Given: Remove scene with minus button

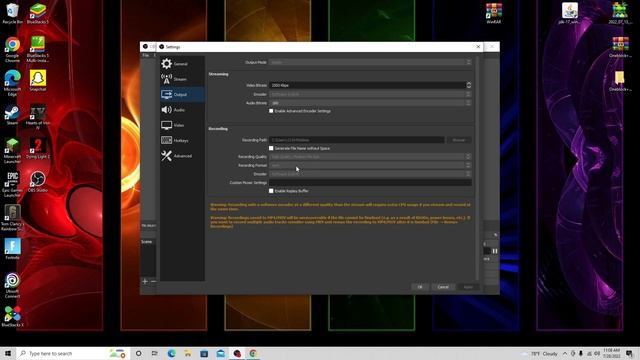Looking at the screenshot, I should 153,281.
